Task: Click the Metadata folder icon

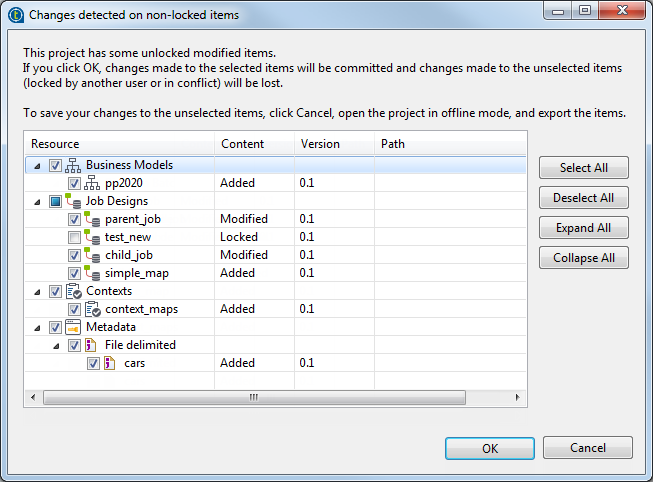Action: [74, 327]
